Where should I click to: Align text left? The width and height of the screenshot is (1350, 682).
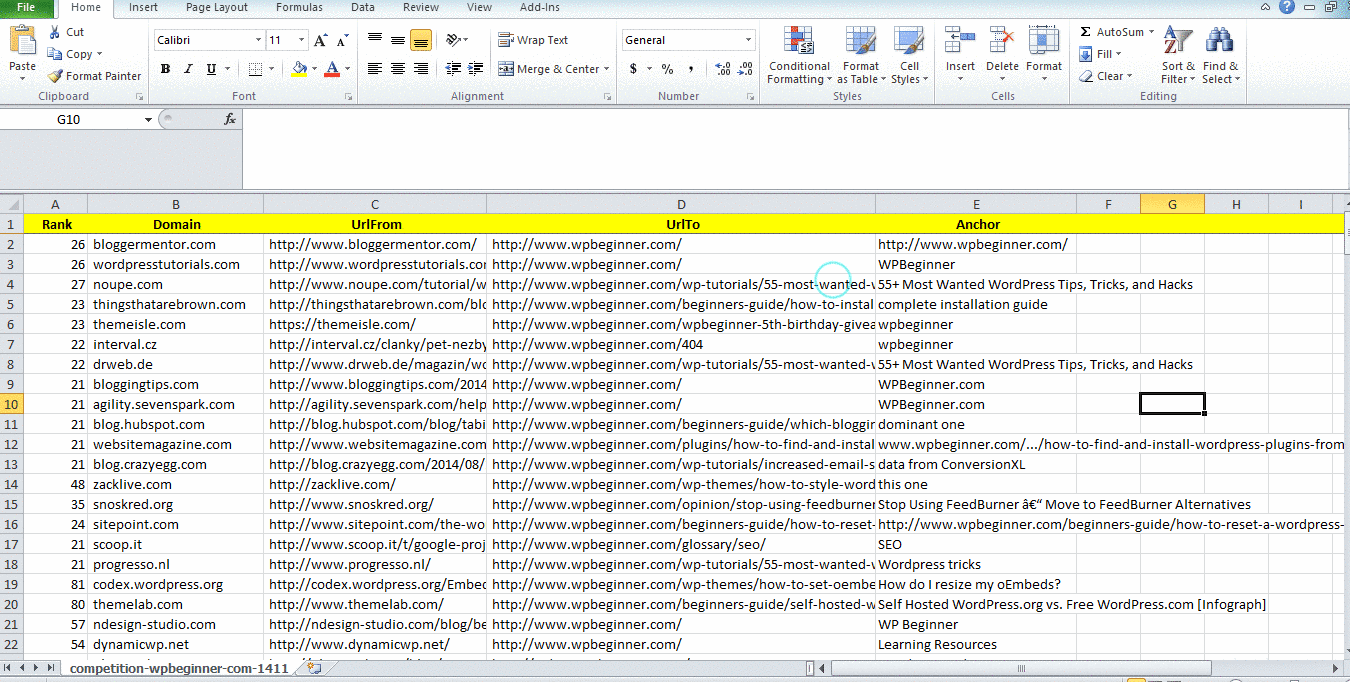(x=375, y=69)
